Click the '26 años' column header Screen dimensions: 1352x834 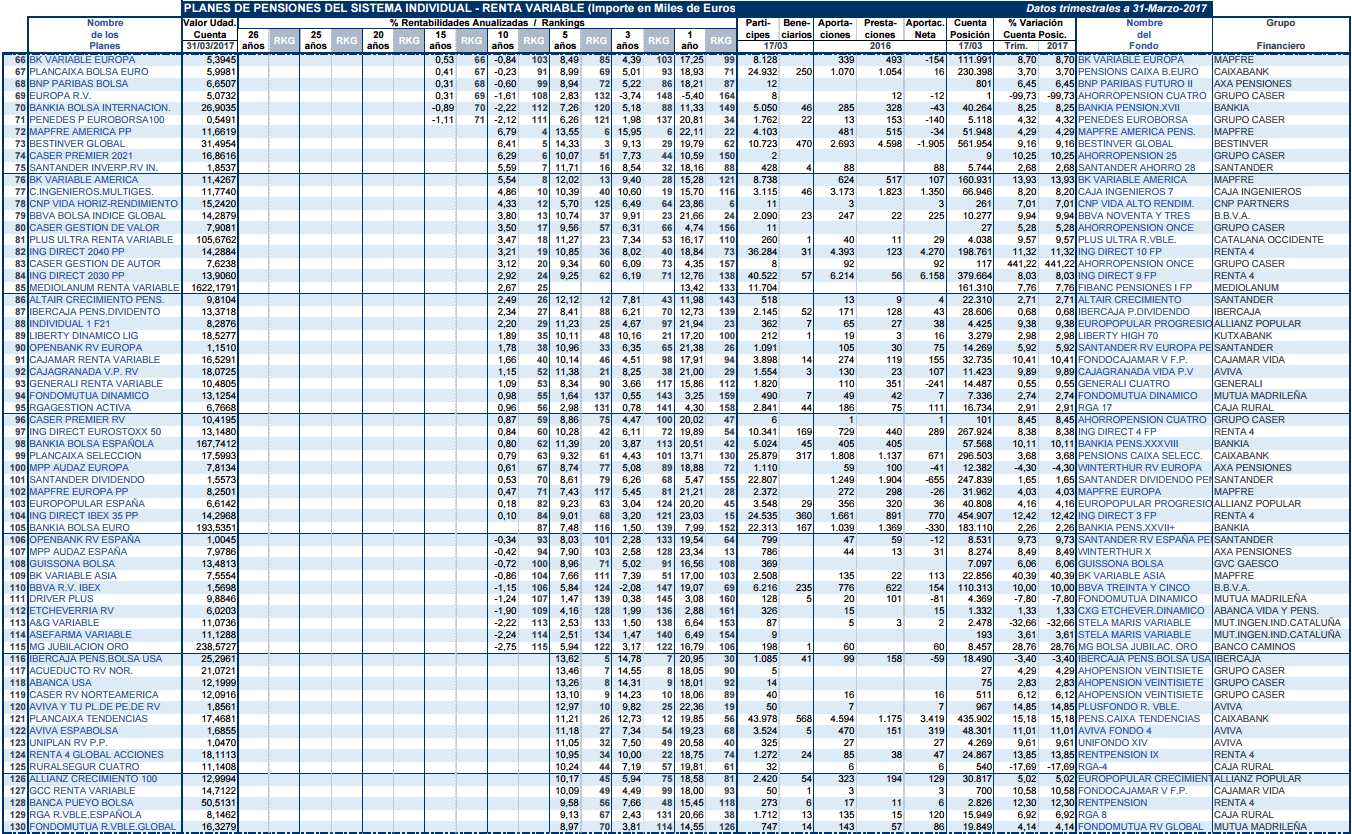click(x=254, y=39)
